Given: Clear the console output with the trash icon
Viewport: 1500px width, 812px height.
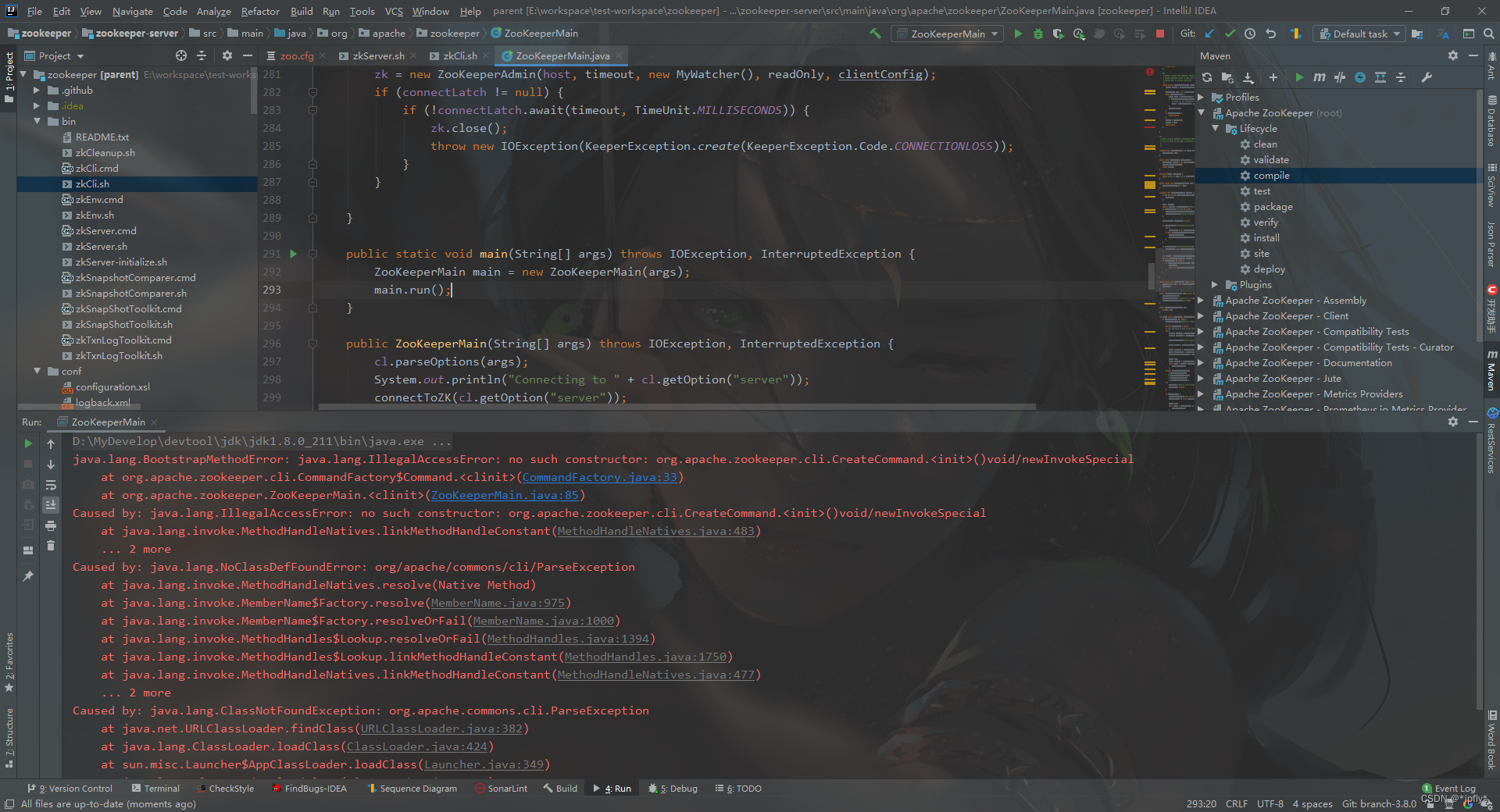Looking at the screenshot, I should click(51, 546).
